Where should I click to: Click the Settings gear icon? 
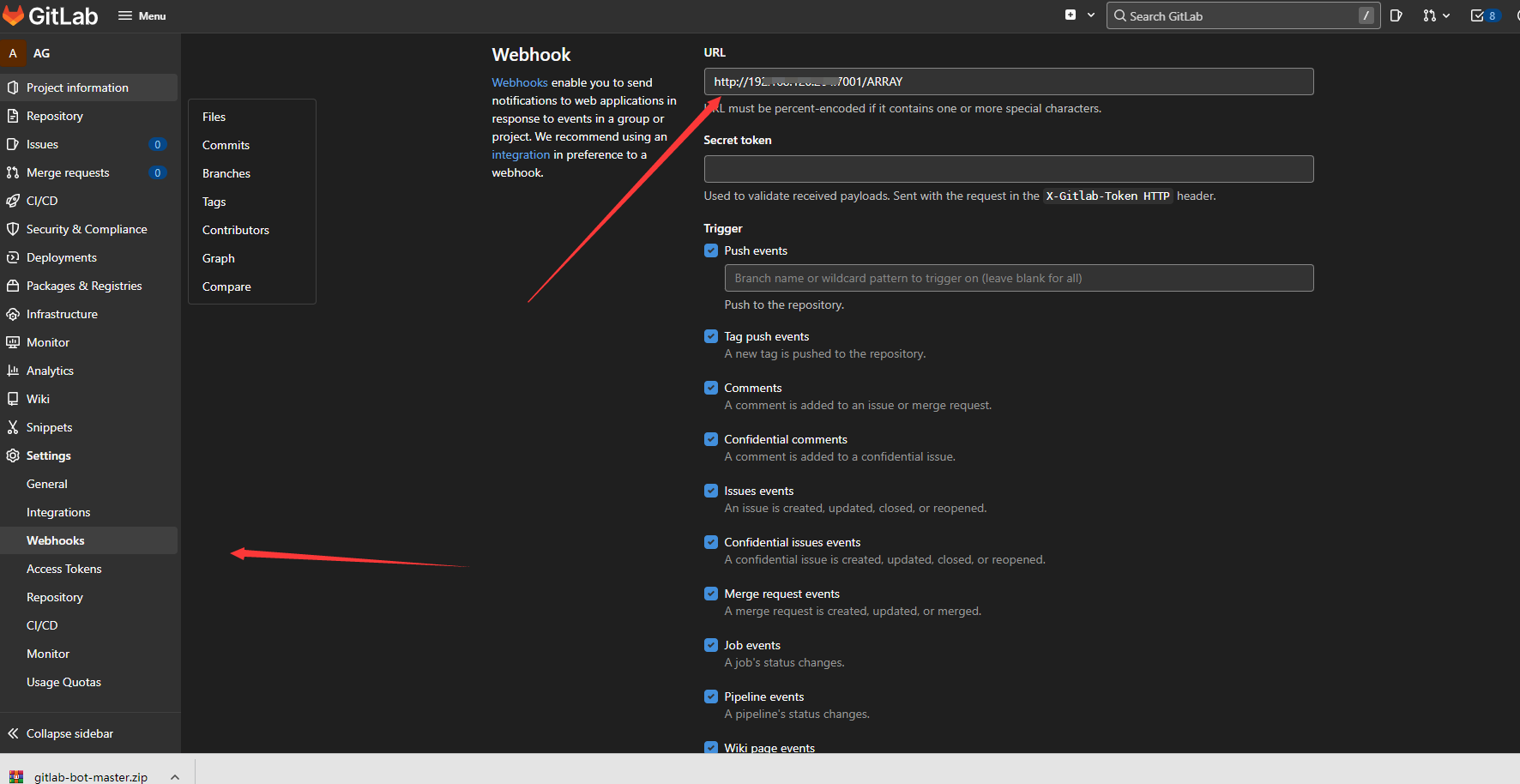(13, 455)
